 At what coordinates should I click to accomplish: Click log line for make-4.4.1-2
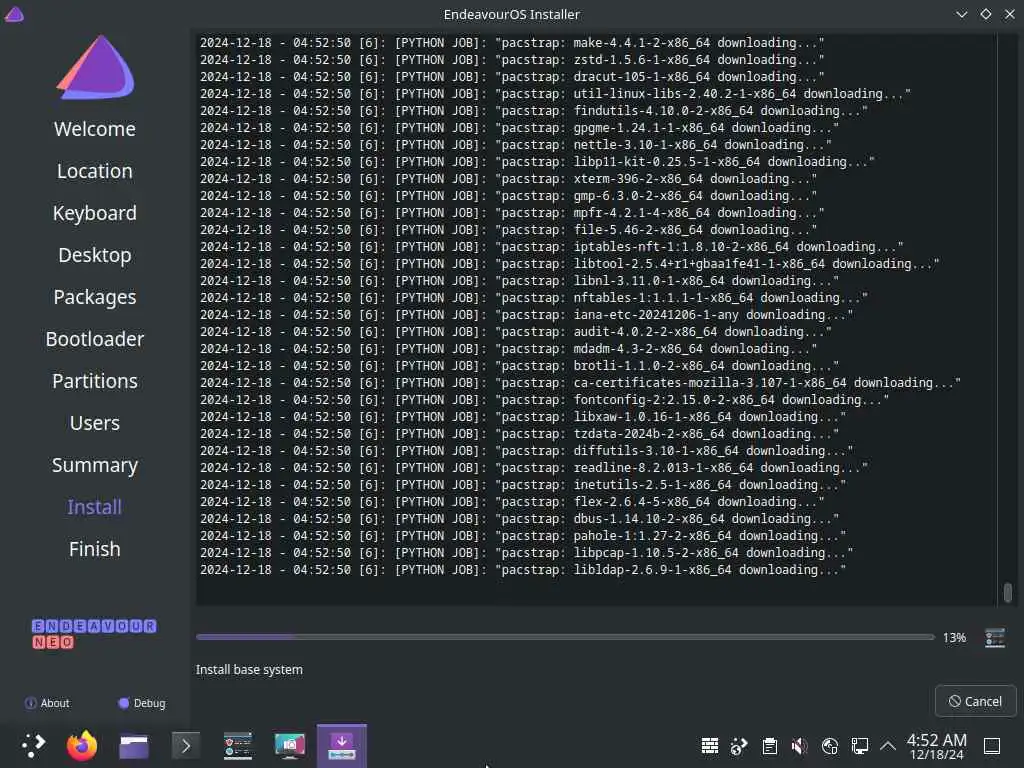tap(512, 42)
